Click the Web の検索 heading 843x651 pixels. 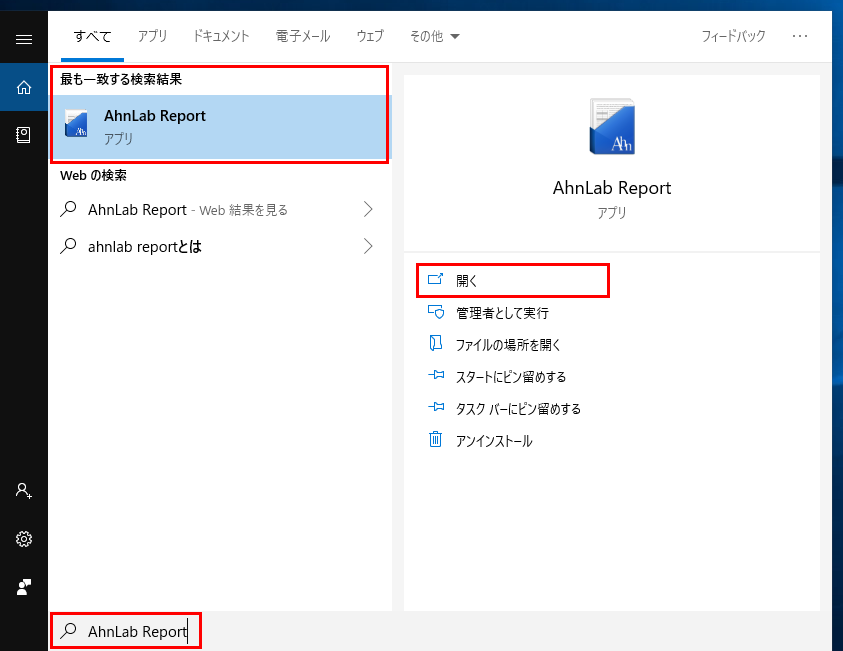[x=94, y=175]
